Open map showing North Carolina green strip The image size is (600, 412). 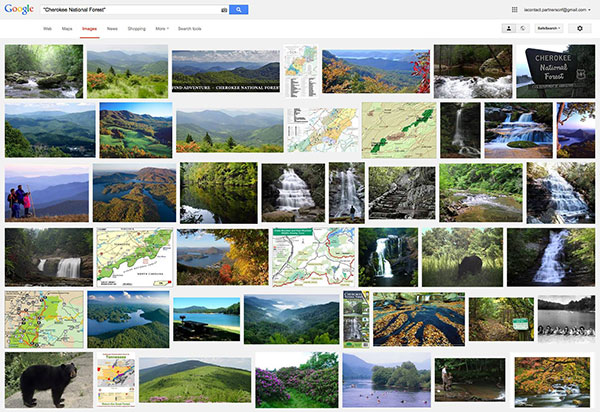pos(134,257)
